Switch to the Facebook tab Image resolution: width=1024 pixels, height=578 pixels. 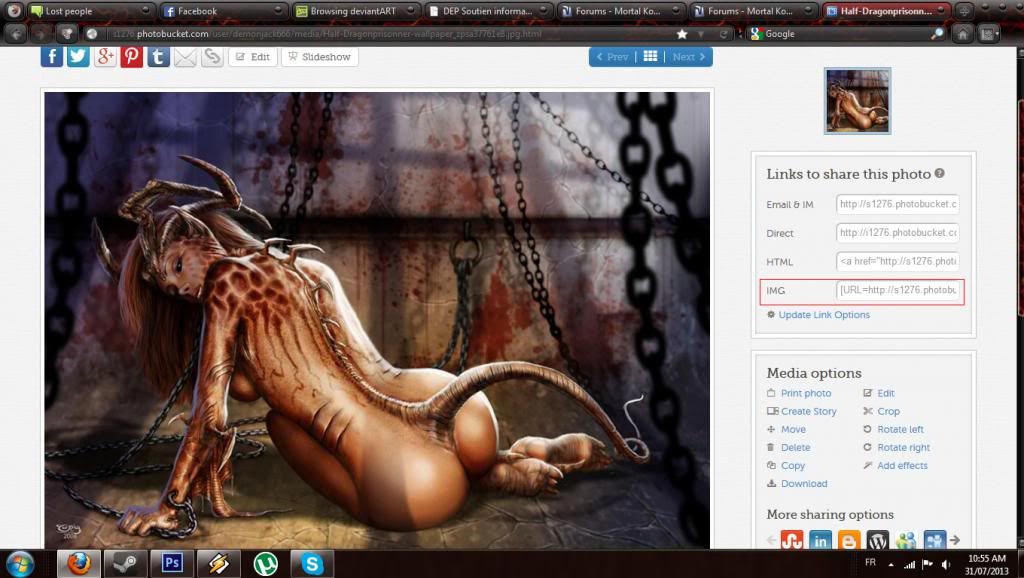[223, 11]
